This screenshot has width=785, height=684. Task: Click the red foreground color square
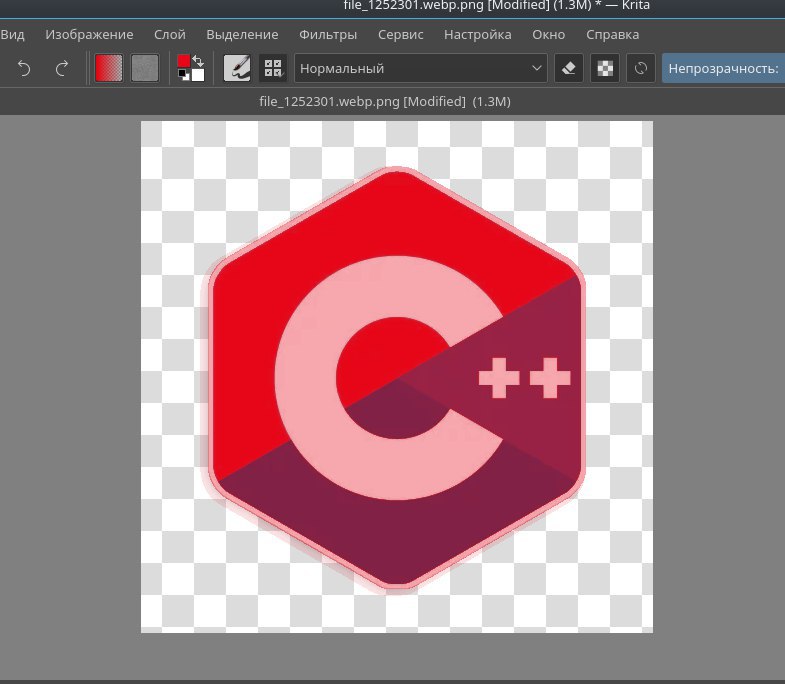[184, 61]
